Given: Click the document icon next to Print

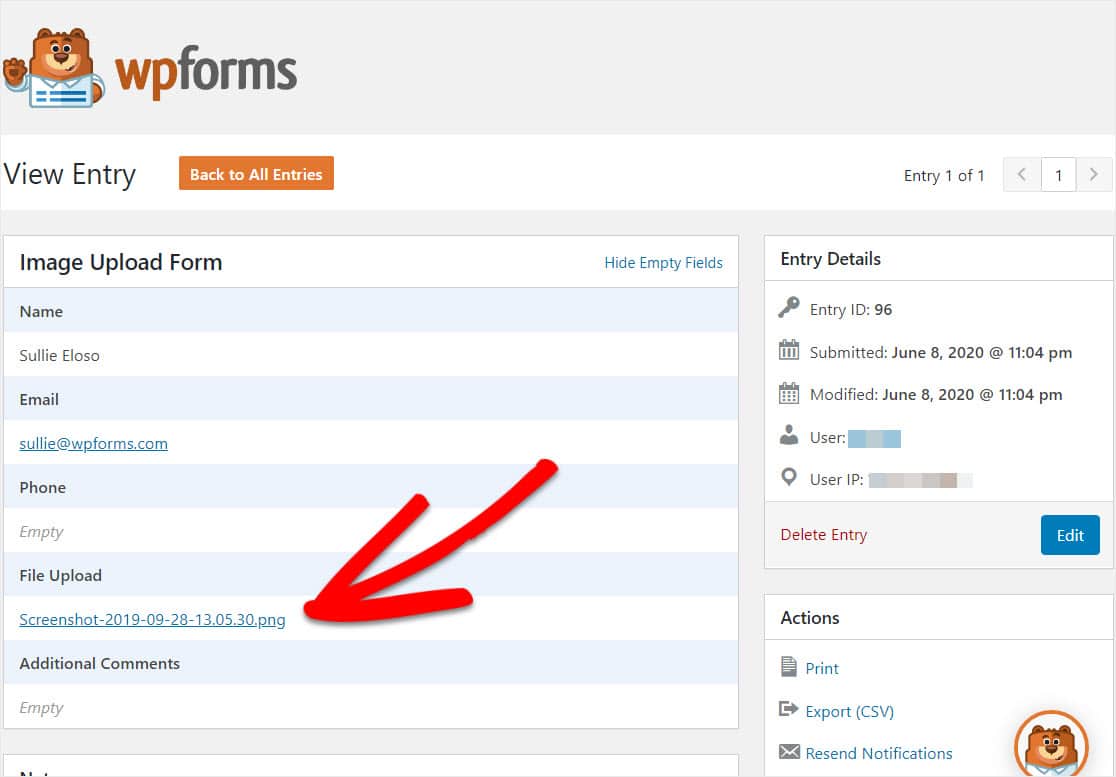Looking at the screenshot, I should [789, 667].
